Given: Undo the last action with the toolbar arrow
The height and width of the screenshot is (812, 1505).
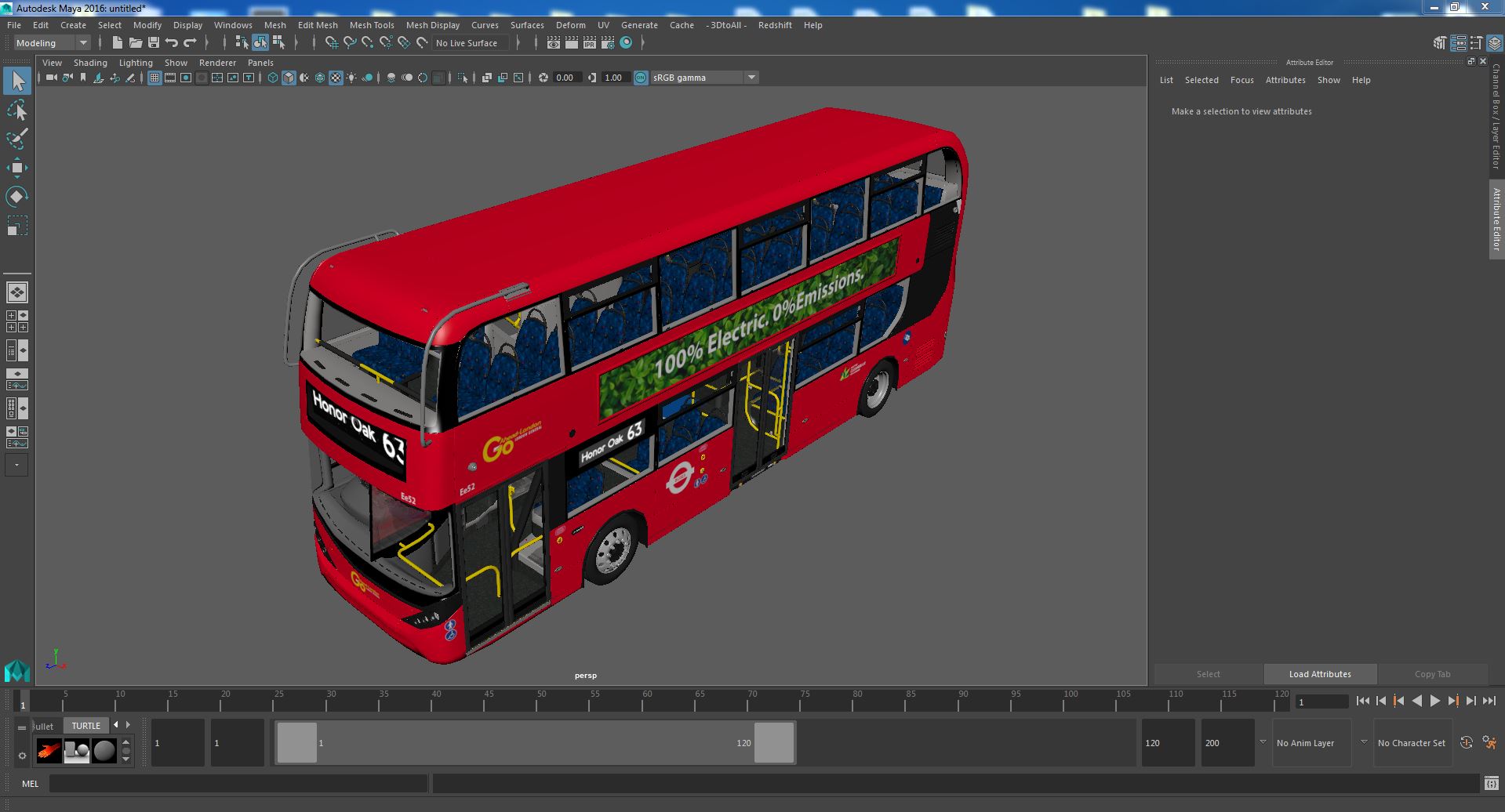Looking at the screenshot, I should (172, 43).
